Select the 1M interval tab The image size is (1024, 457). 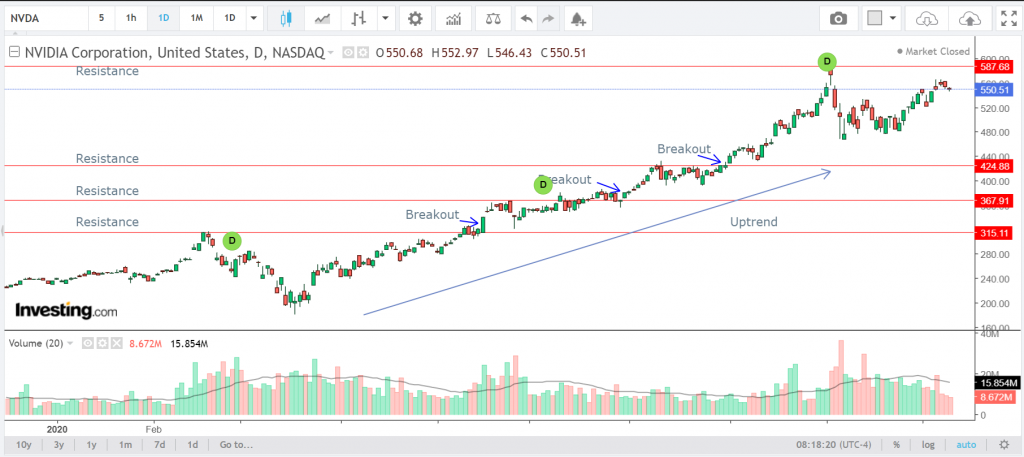[197, 18]
